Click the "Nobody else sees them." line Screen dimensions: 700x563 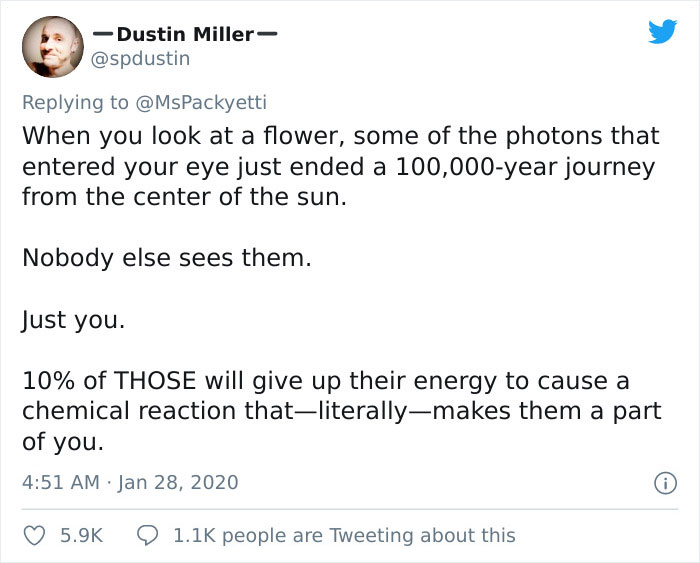tap(167, 258)
